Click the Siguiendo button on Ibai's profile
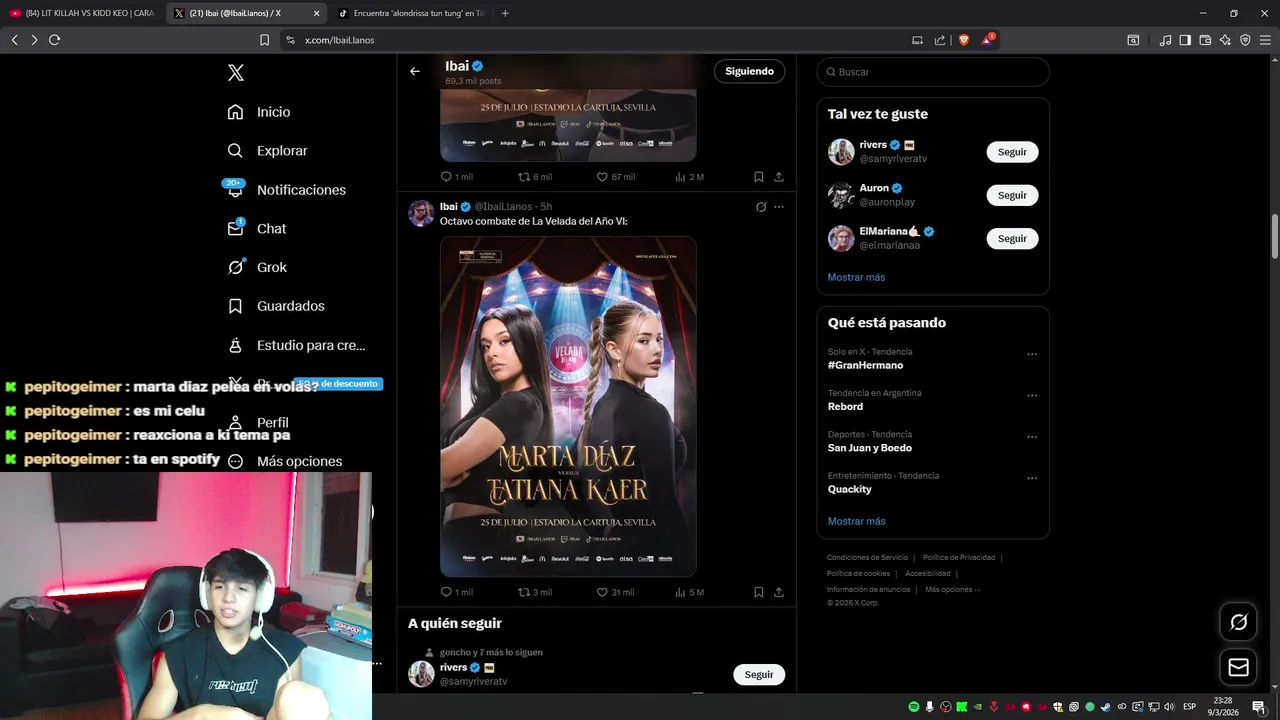This screenshot has height=720, width=1280. 749,71
